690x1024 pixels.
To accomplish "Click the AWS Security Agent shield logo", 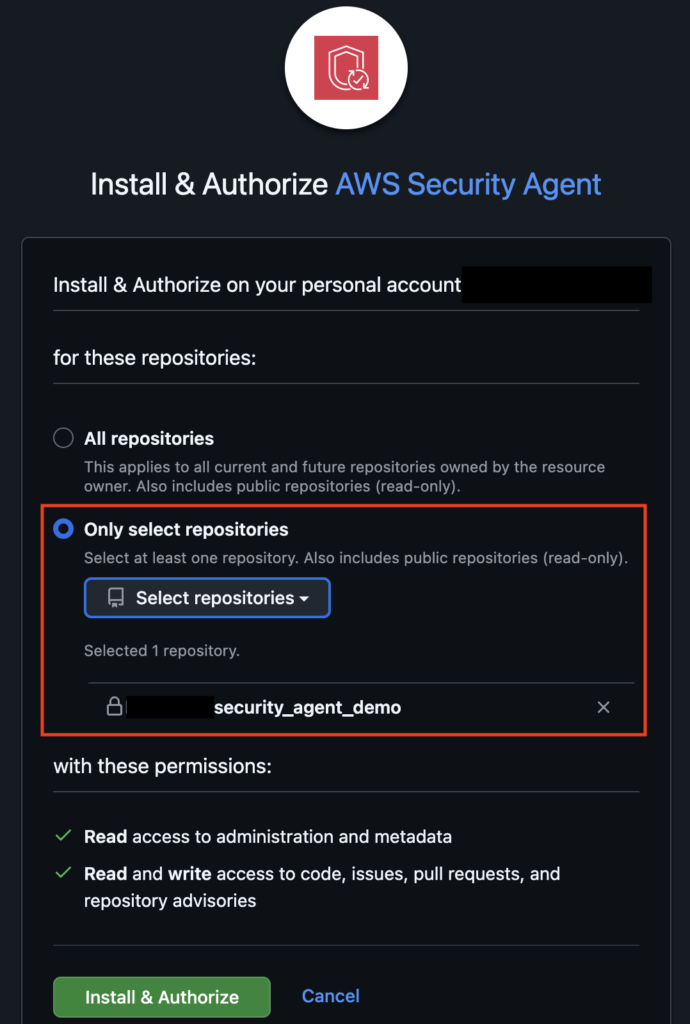I will tap(345, 68).
